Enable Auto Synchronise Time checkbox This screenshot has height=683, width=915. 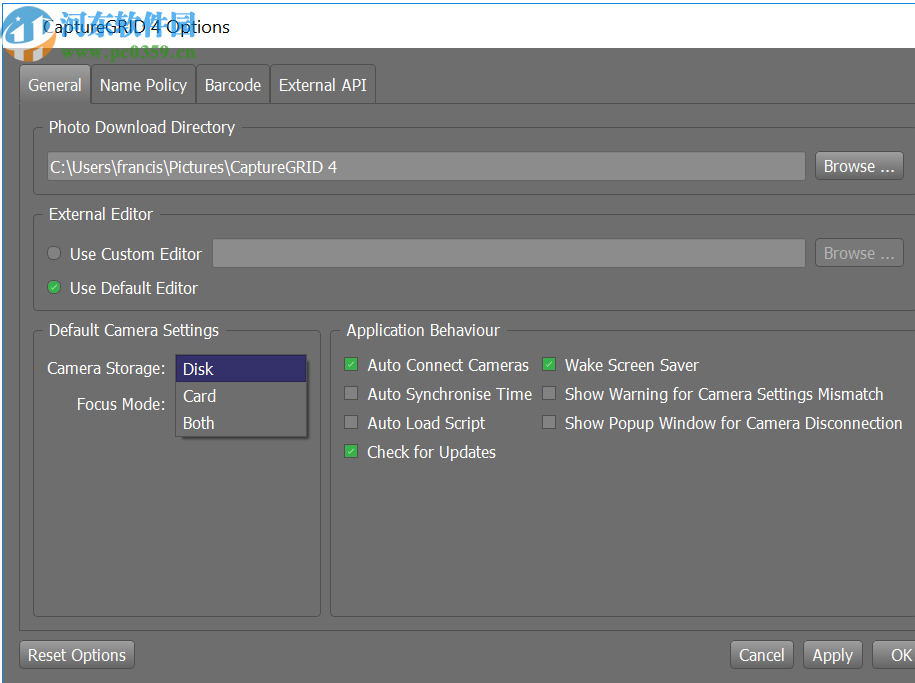(351, 394)
